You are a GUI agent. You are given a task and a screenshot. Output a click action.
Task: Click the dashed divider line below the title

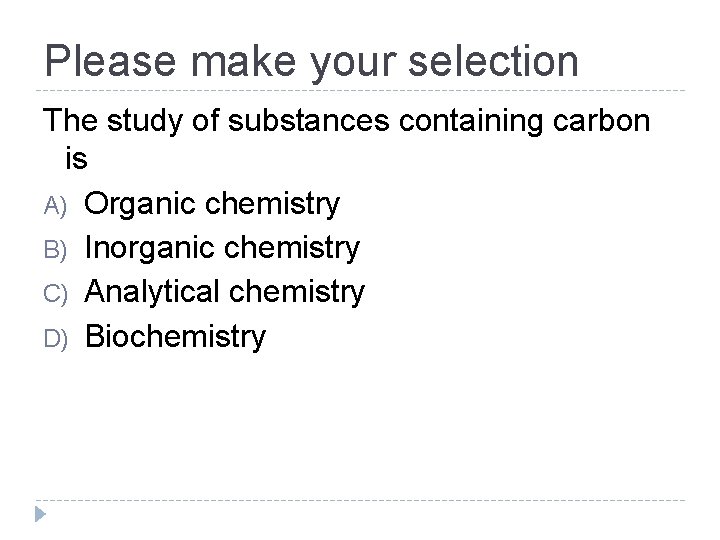(360, 91)
